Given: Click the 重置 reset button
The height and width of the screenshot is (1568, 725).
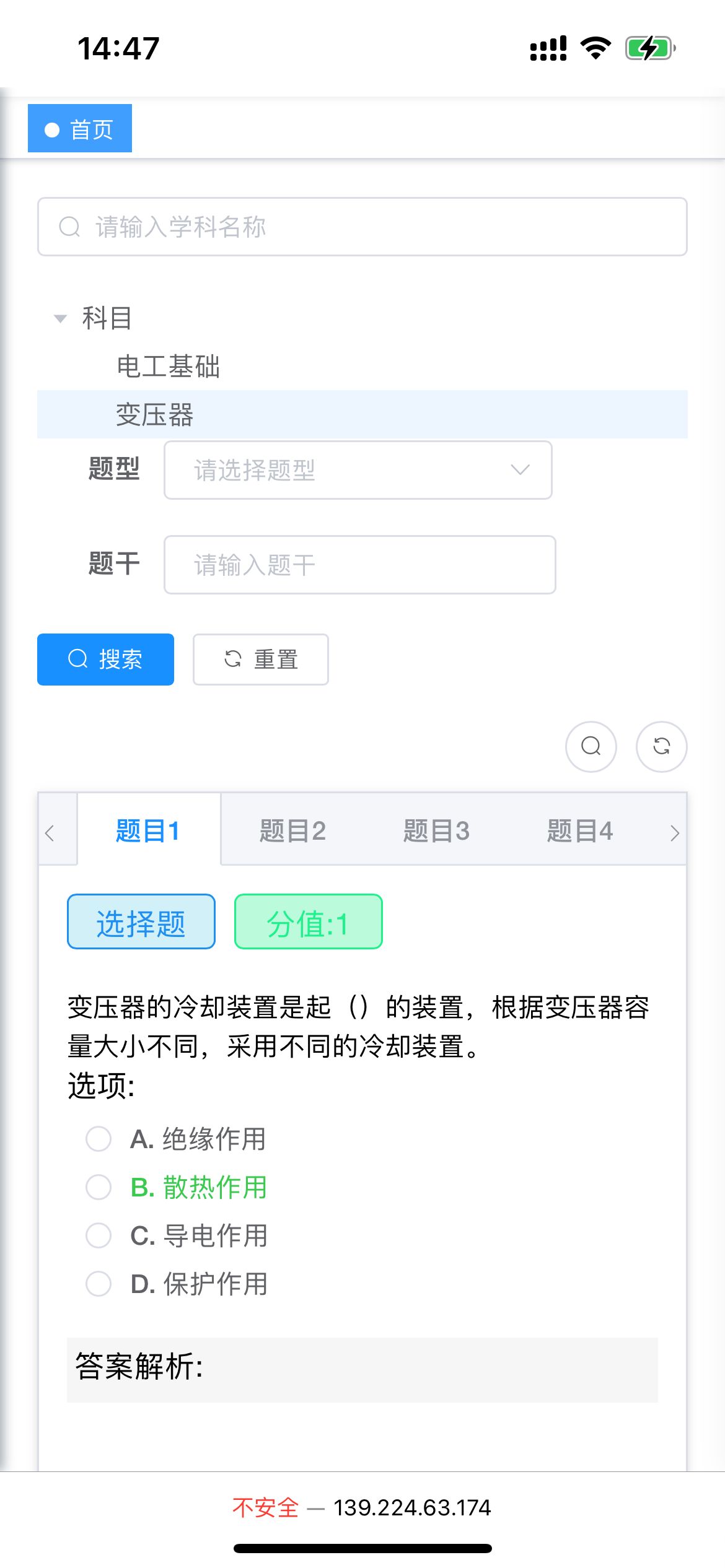Looking at the screenshot, I should click(260, 660).
